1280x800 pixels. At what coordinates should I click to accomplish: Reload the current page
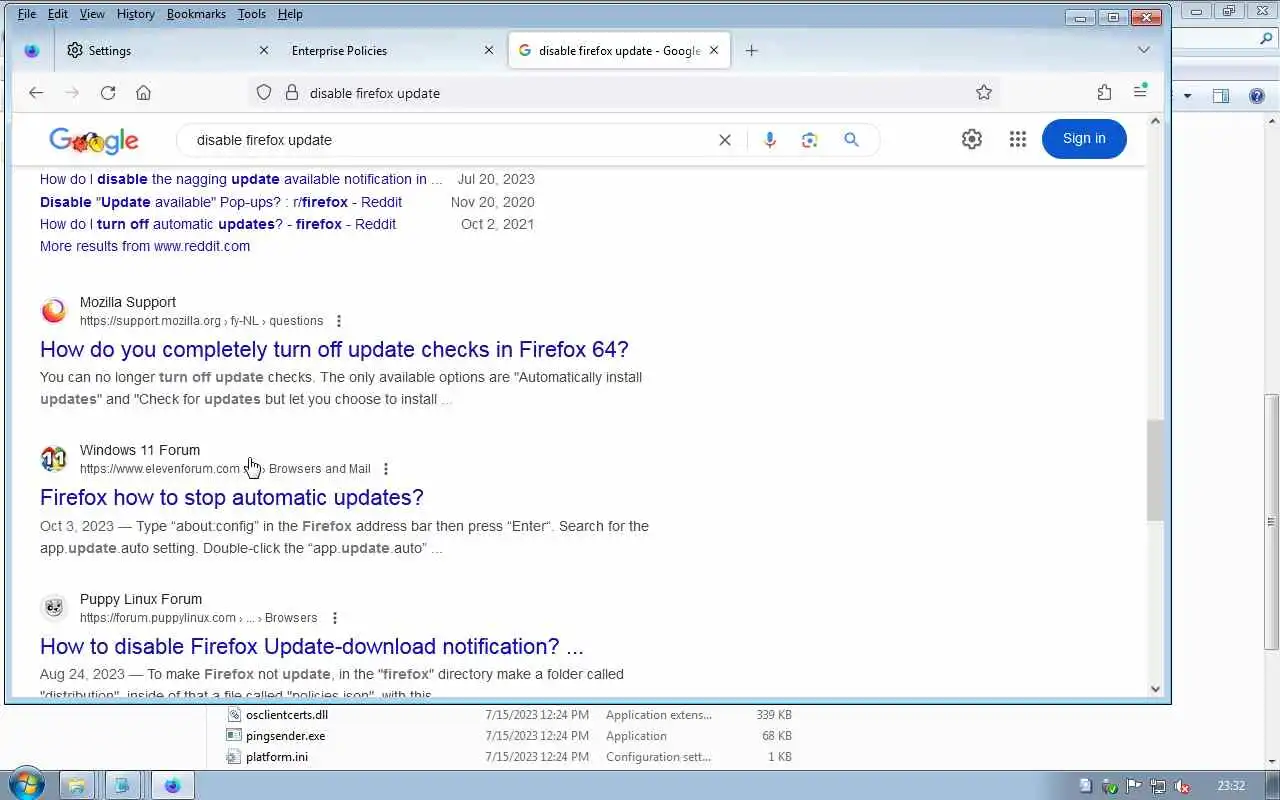(x=108, y=93)
